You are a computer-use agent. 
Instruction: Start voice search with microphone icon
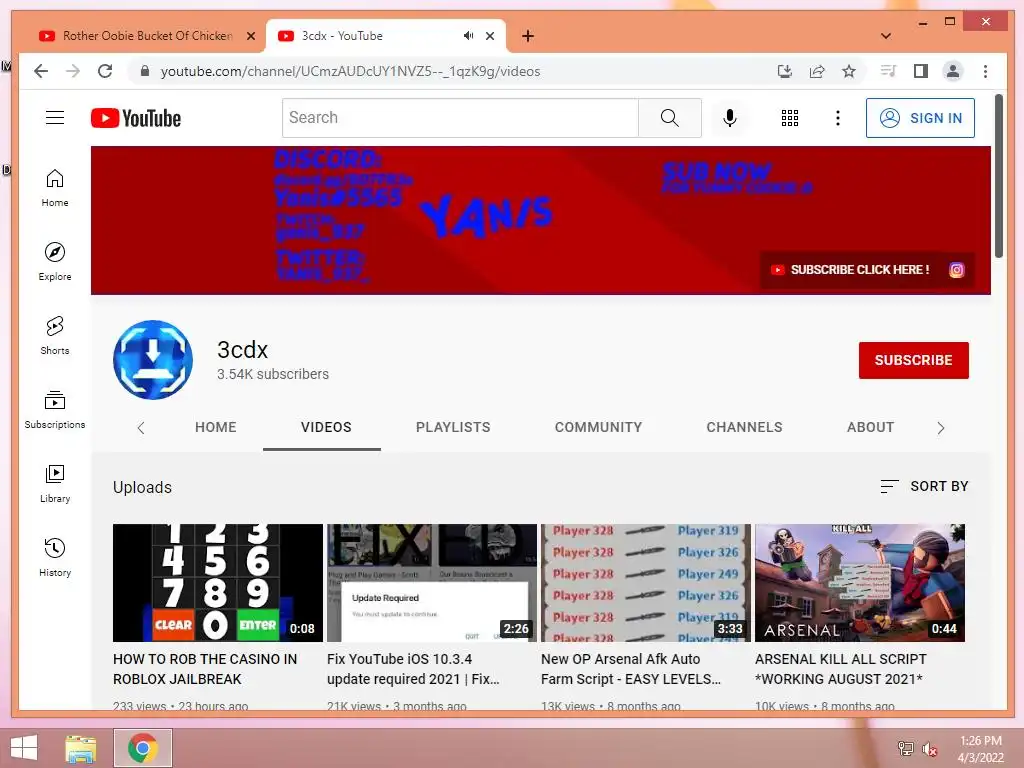tap(730, 118)
